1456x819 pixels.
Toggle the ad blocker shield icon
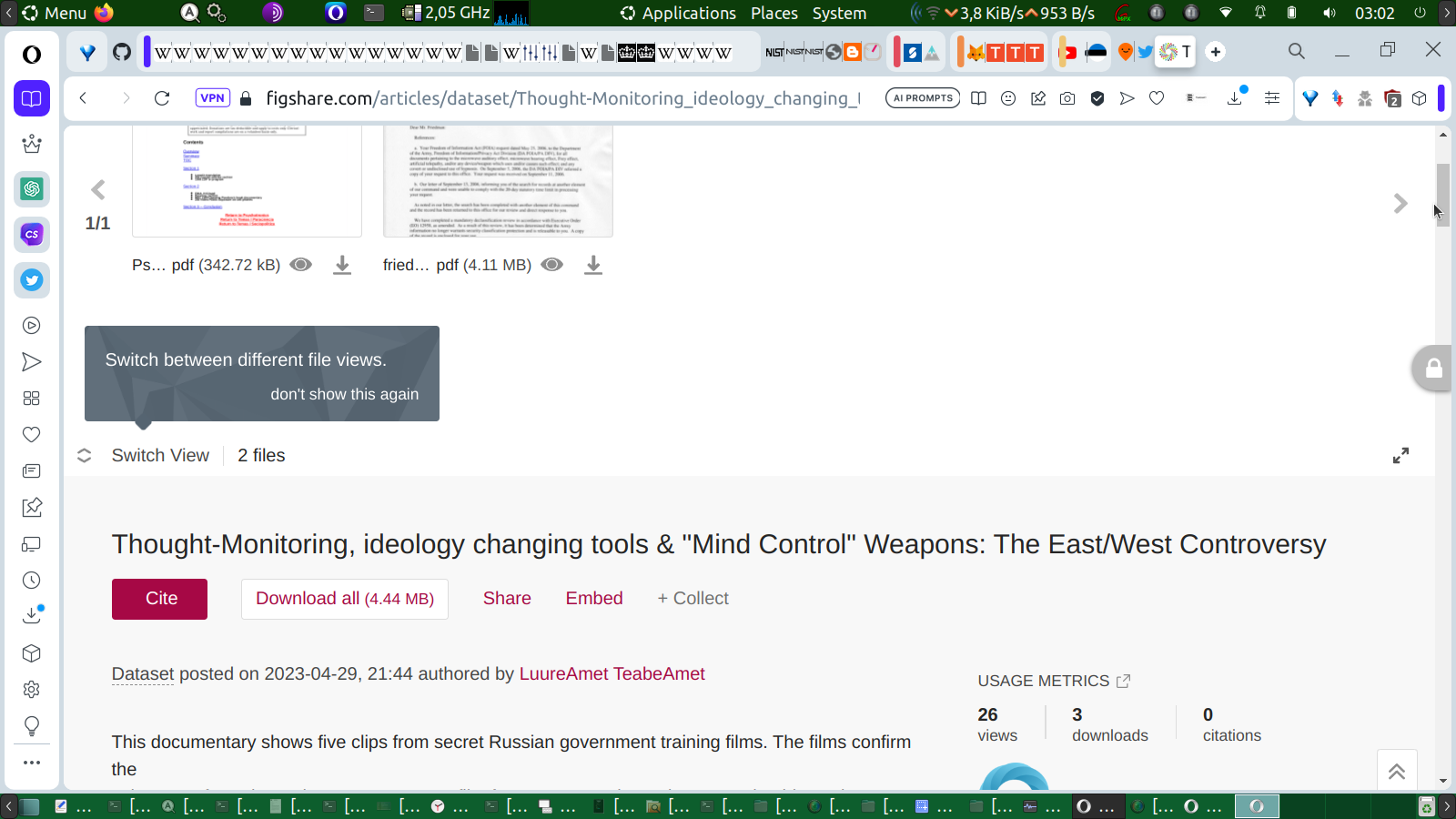click(x=1097, y=98)
